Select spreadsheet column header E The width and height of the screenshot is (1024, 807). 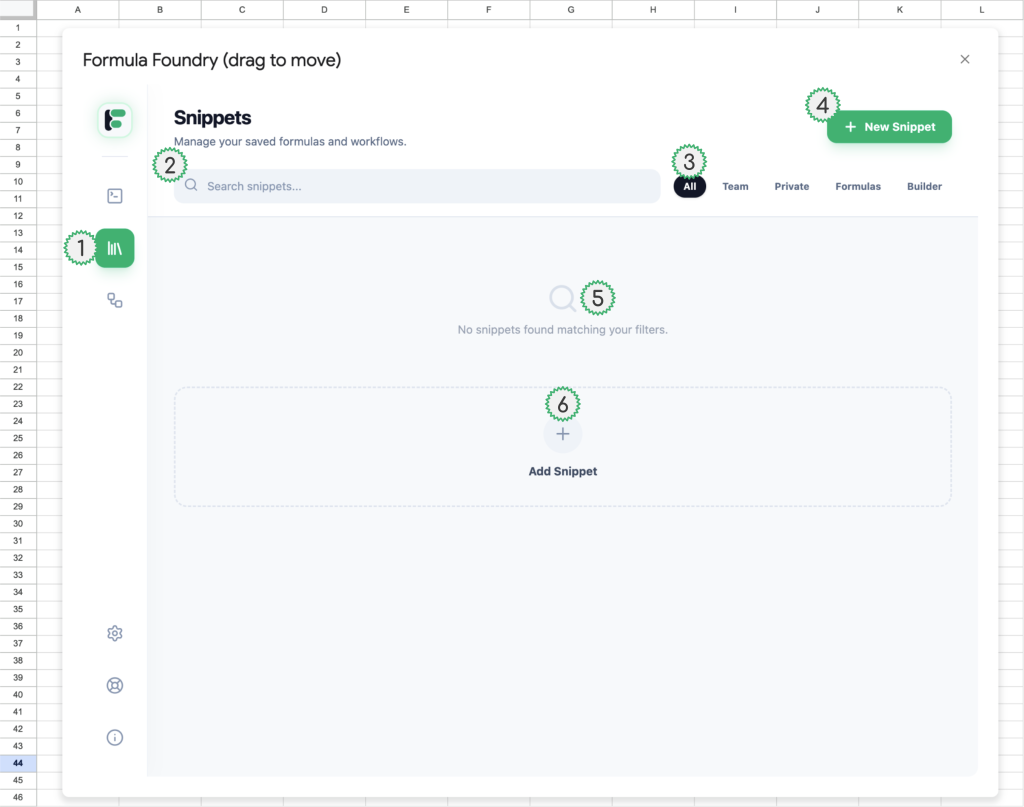(x=406, y=9)
